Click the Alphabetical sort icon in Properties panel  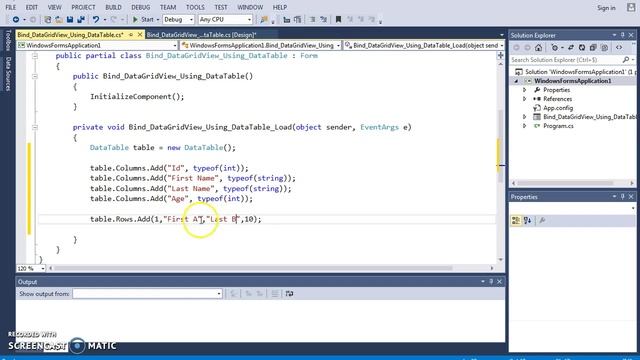(527, 221)
